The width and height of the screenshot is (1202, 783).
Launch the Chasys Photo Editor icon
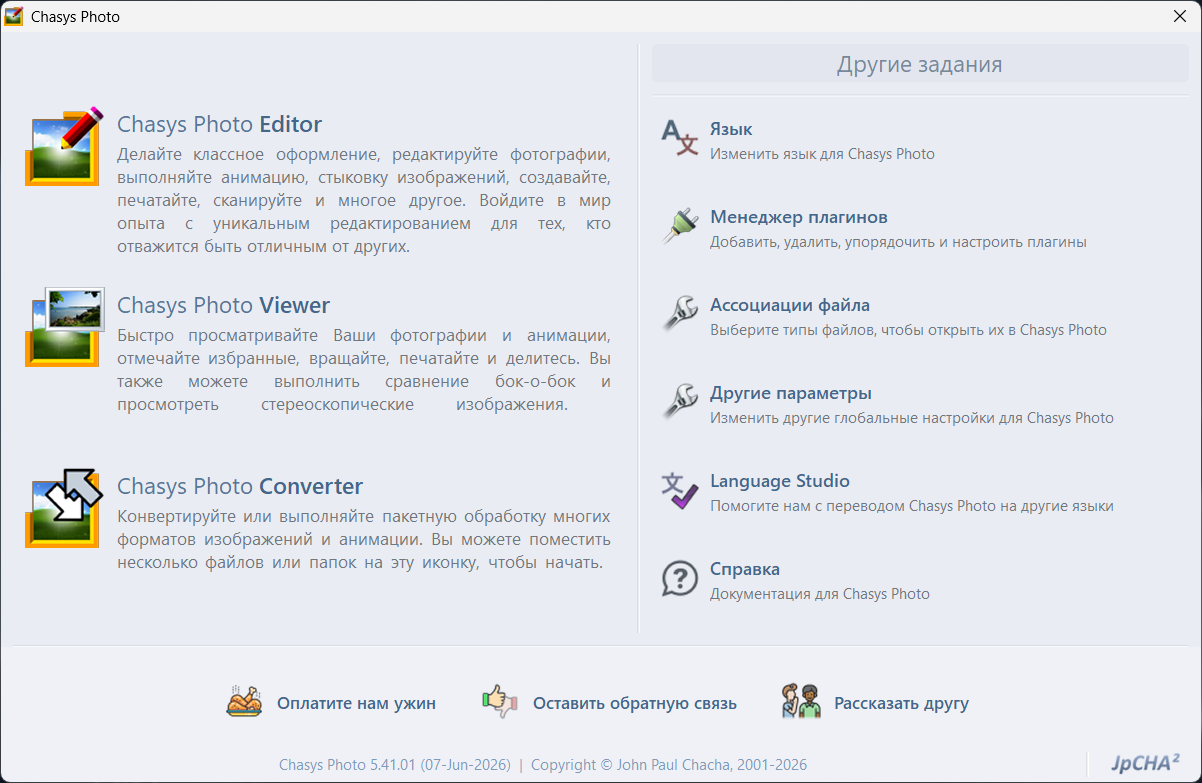(x=64, y=146)
